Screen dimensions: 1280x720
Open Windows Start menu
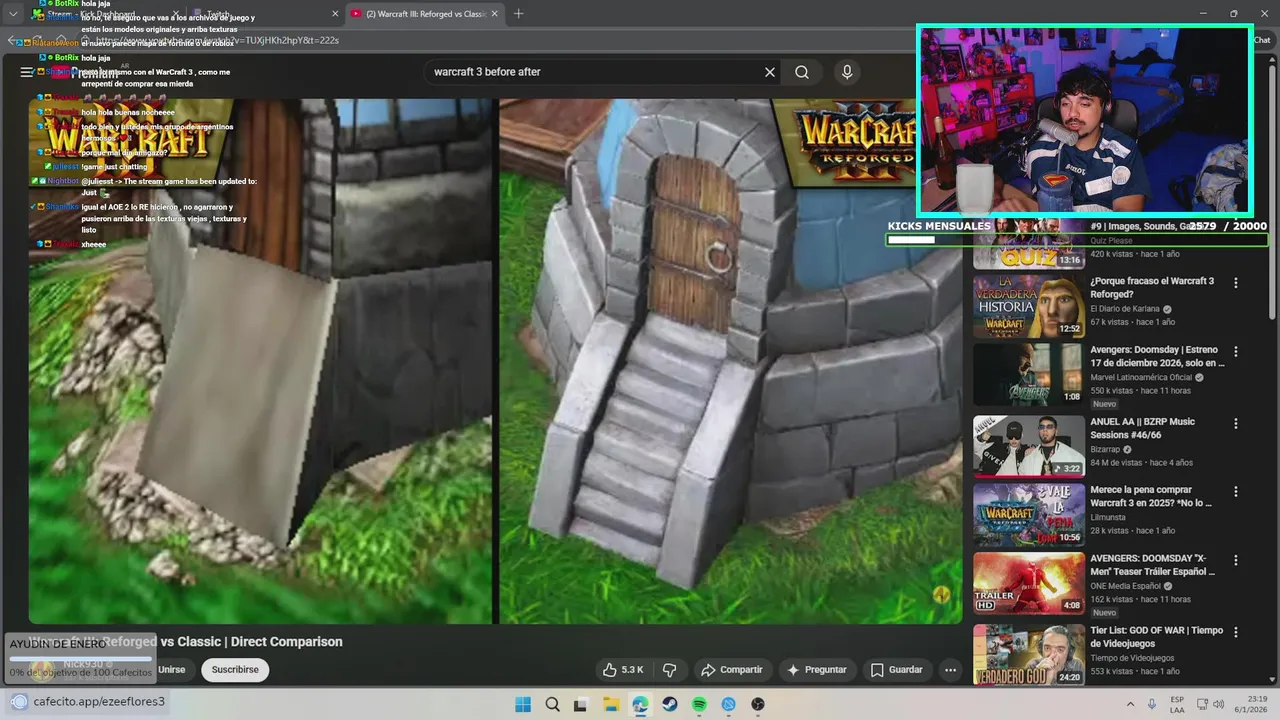click(x=523, y=704)
